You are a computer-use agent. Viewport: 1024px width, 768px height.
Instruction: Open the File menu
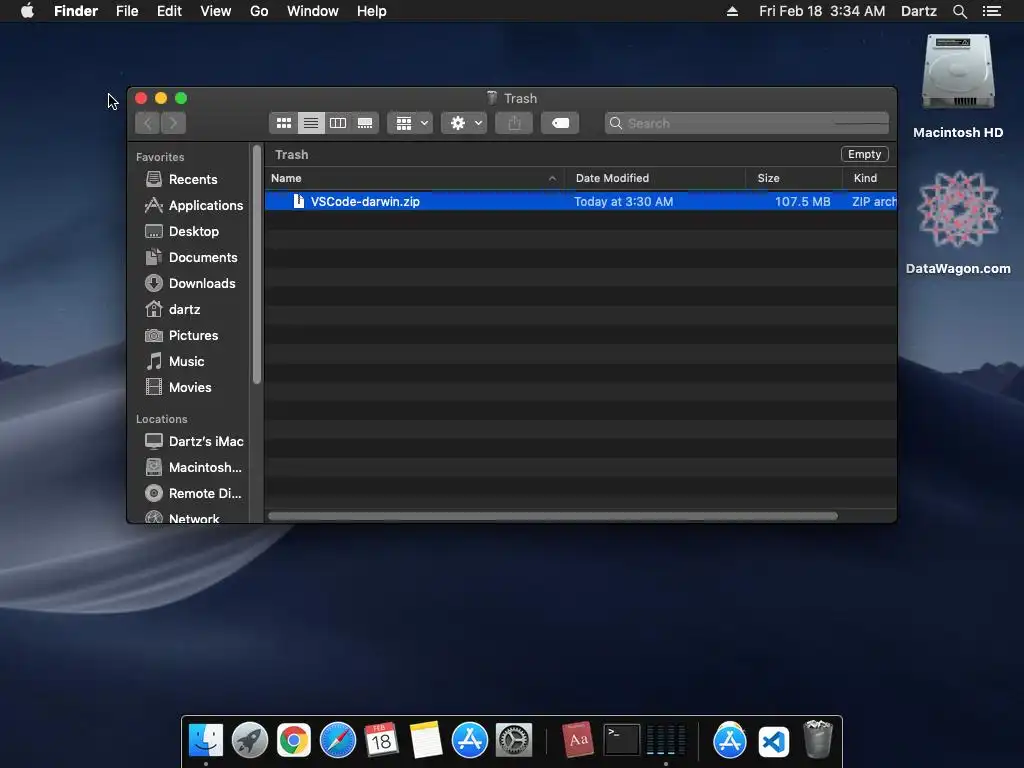(x=127, y=11)
